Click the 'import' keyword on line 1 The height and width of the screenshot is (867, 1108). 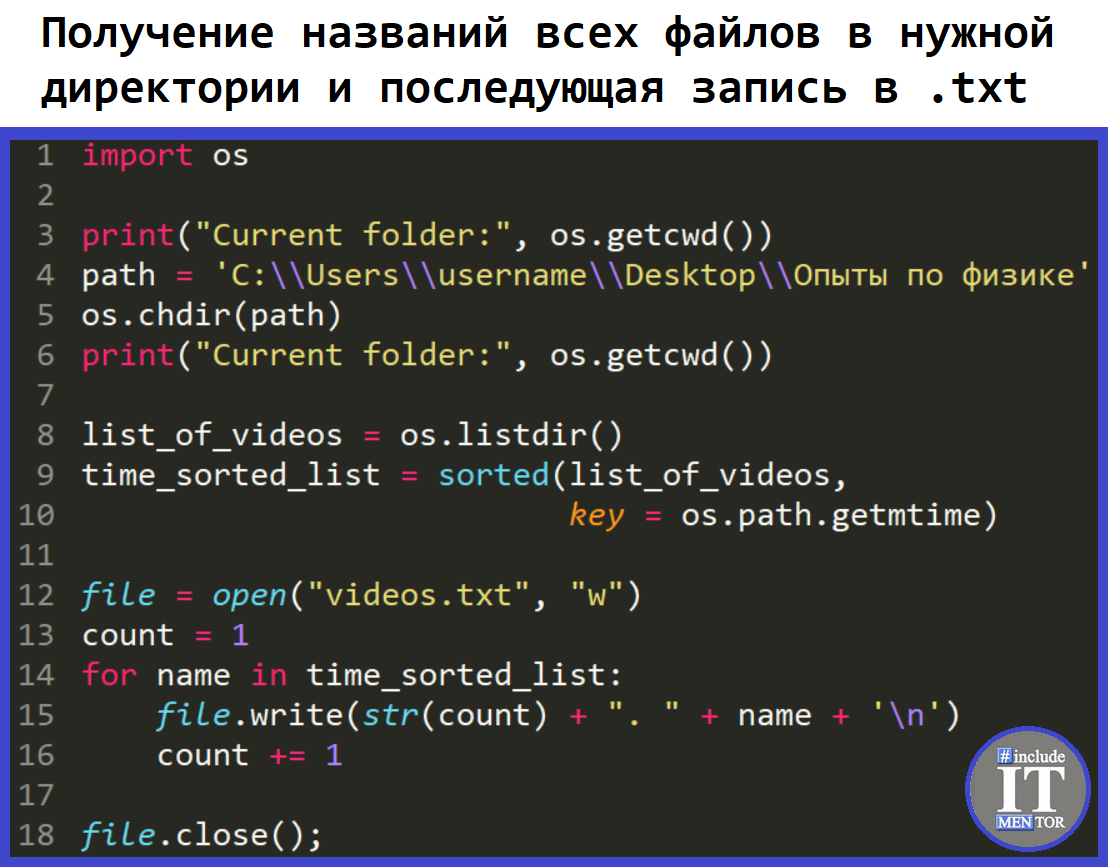click(137, 155)
